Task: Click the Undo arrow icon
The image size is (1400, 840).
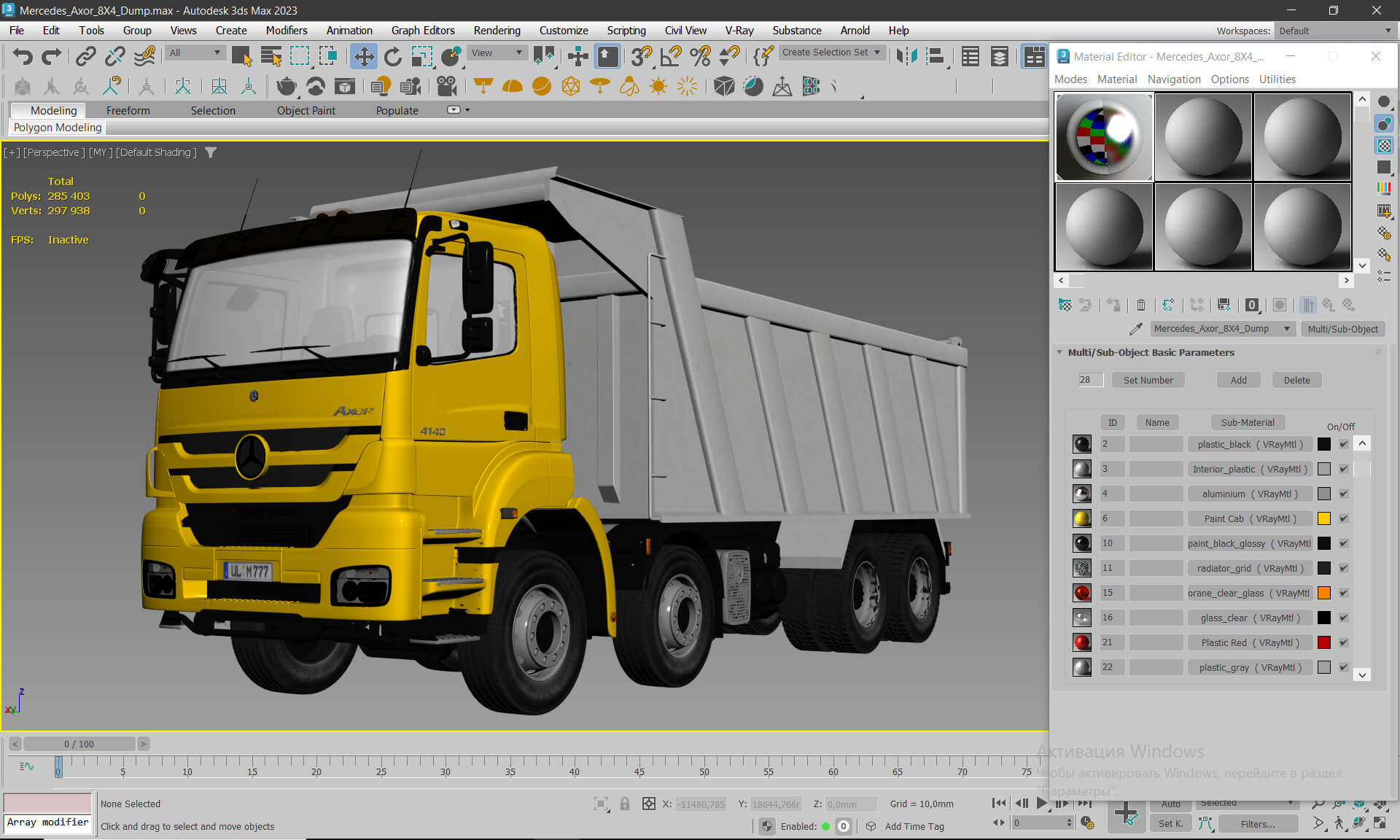Action: coord(23,56)
